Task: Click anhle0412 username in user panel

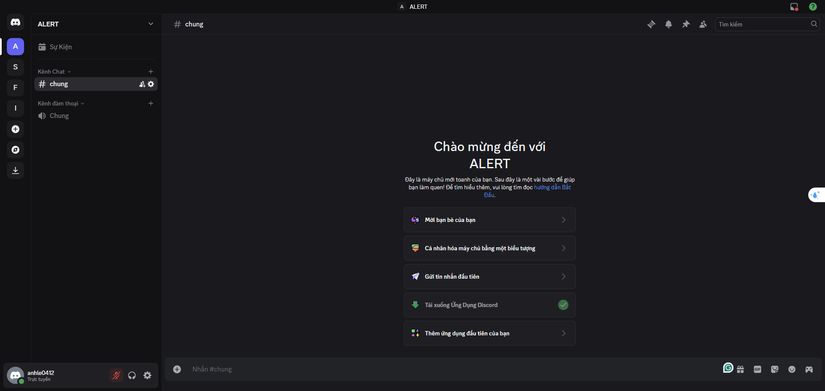Action: pyautogui.click(x=41, y=373)
